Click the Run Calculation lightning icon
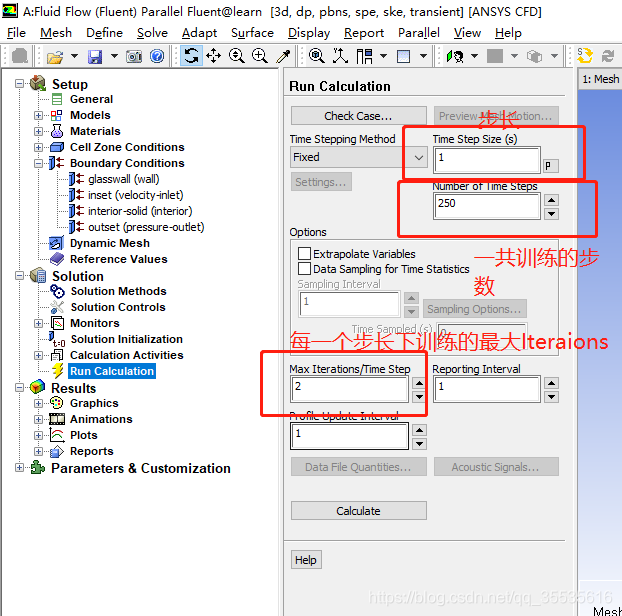 coord(58,371)
